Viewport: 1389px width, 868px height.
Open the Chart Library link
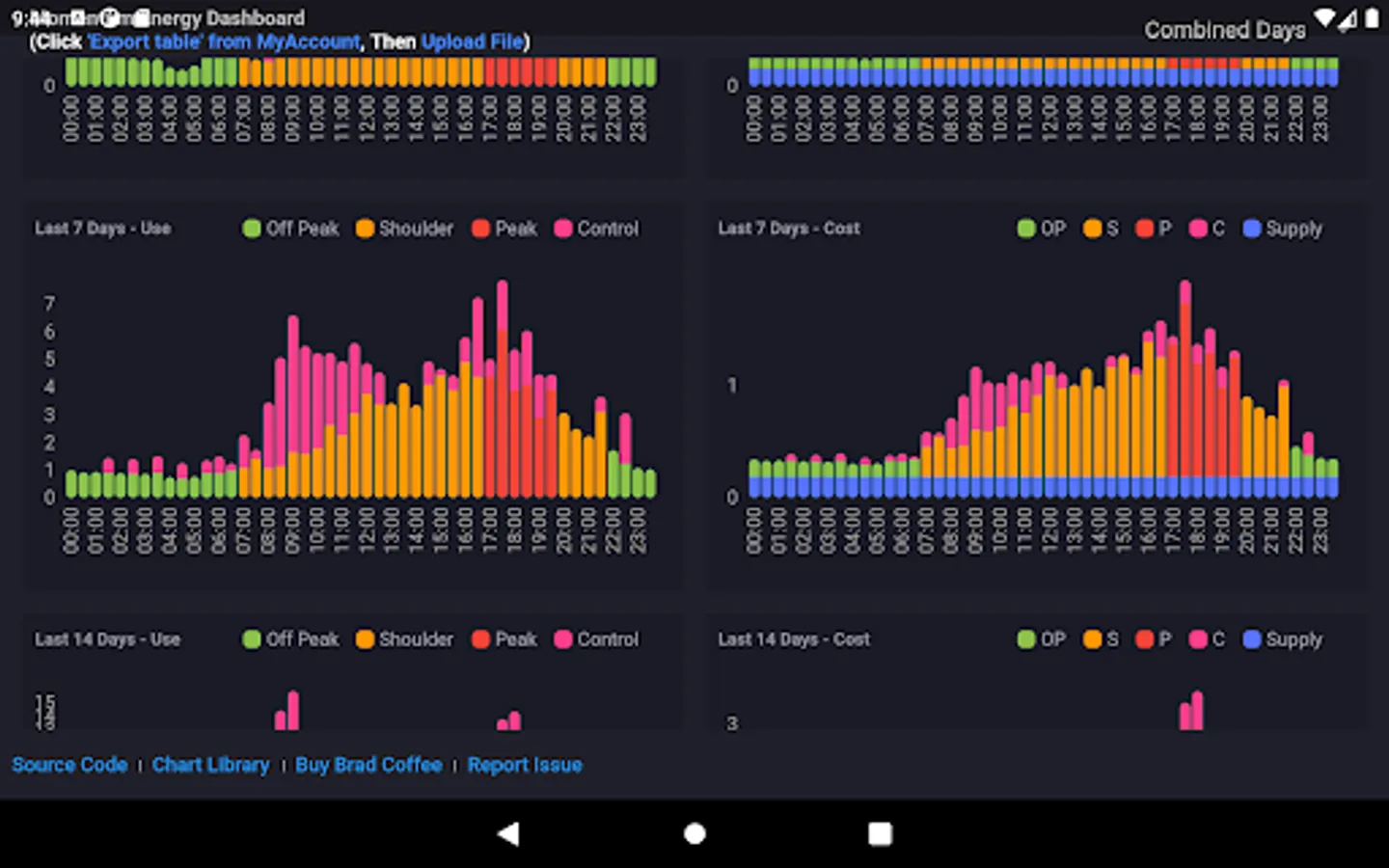211,765
